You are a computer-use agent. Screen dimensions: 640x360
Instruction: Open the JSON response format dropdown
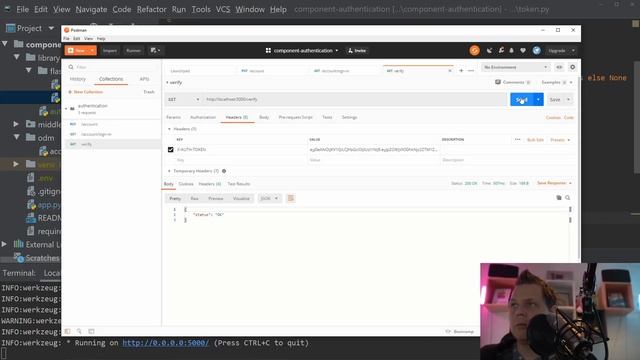(x=269, y=198)
